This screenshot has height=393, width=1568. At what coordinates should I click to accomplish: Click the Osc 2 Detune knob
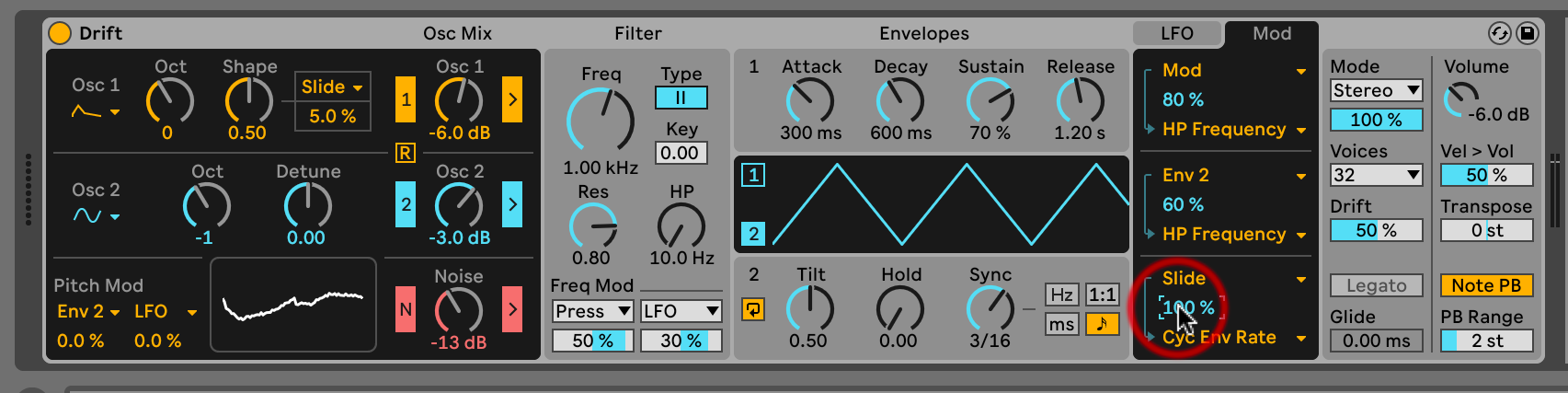307,204
